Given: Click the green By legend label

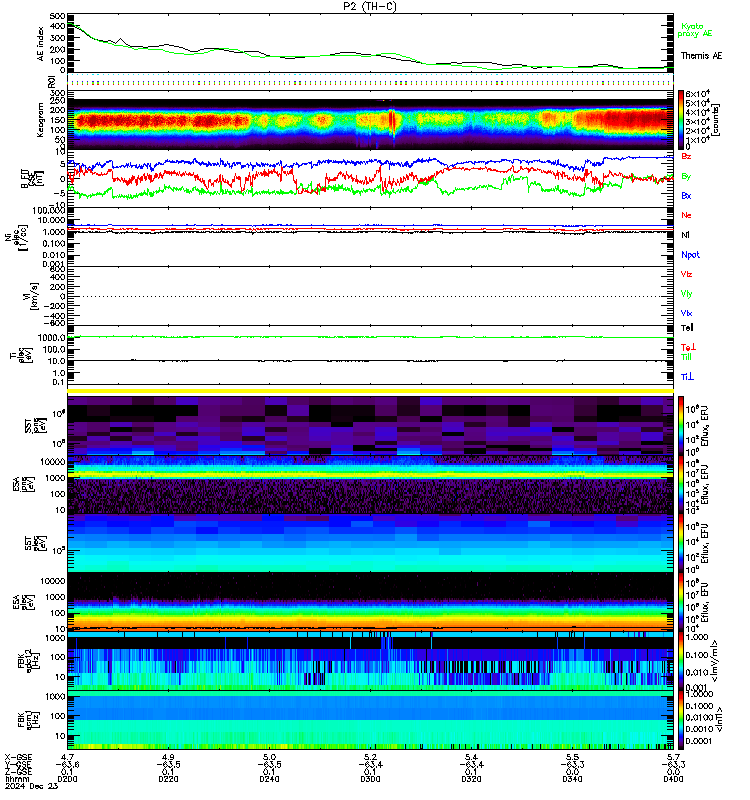Looking at the screenshot, I should [x=686, y=177].
